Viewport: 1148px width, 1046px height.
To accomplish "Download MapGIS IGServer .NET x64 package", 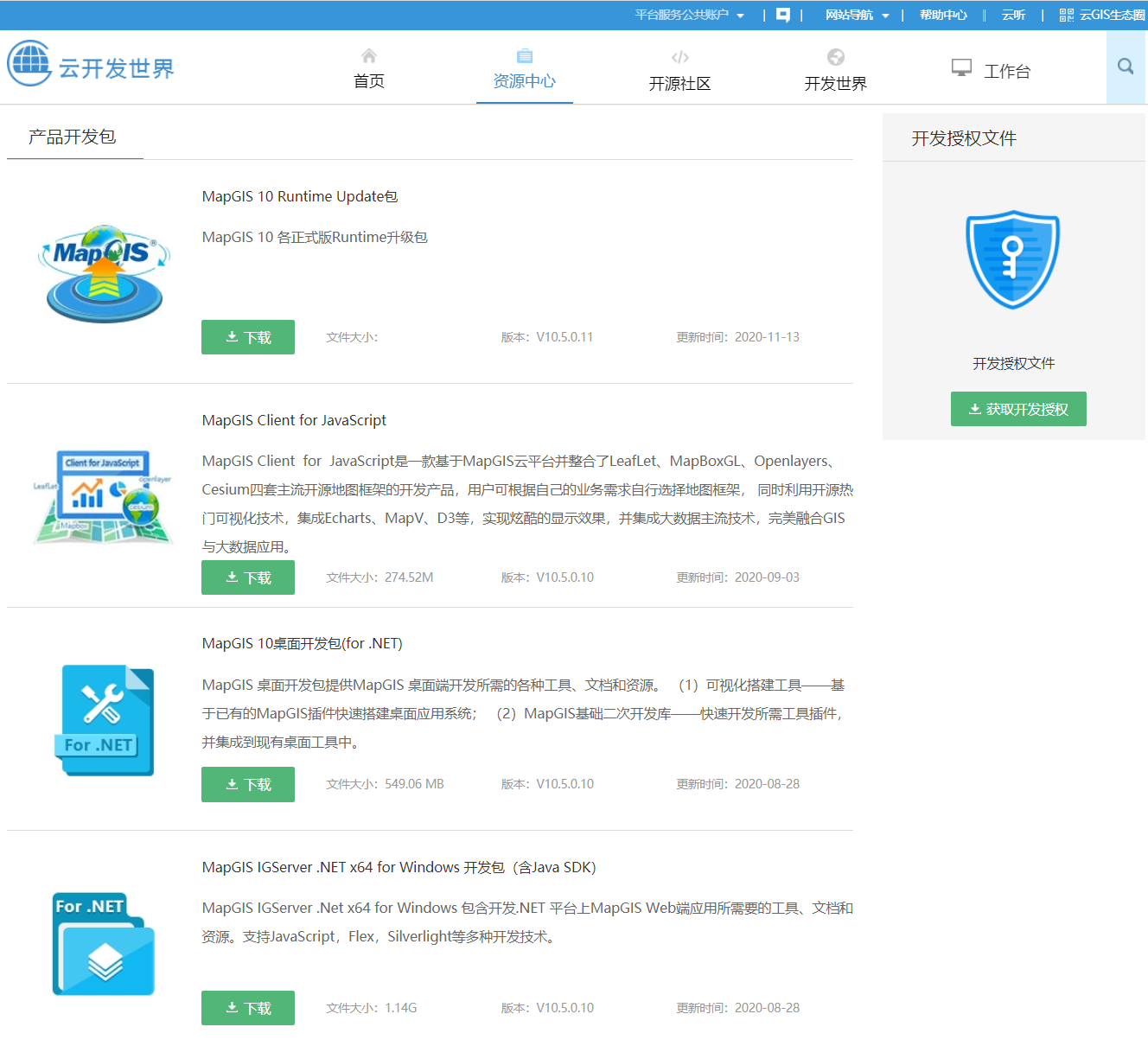I will click(x=248, y=1008).
